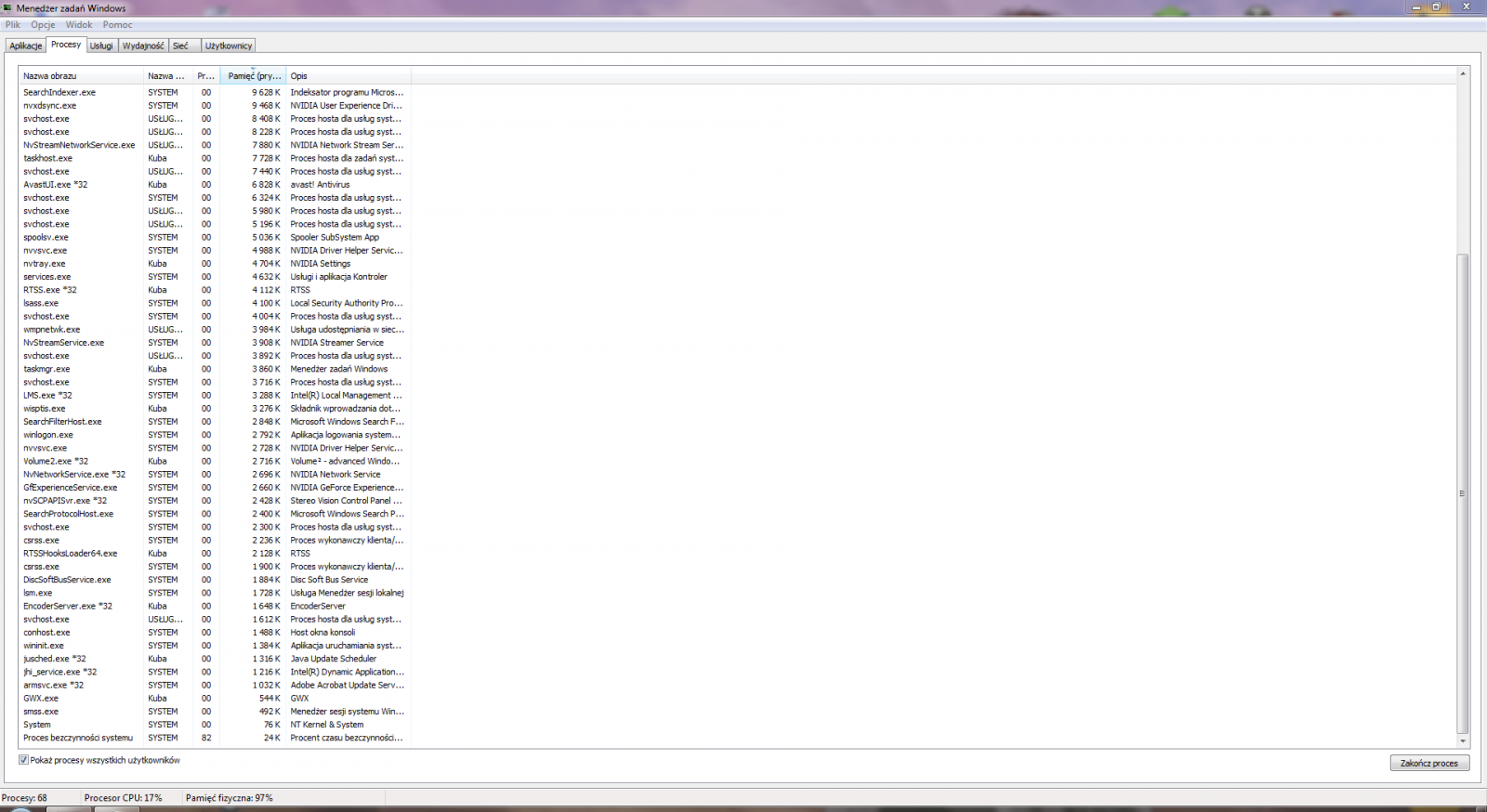Screen dimensions: 1487x812
Task: Select smss.exe process
Action: [214, 711]
